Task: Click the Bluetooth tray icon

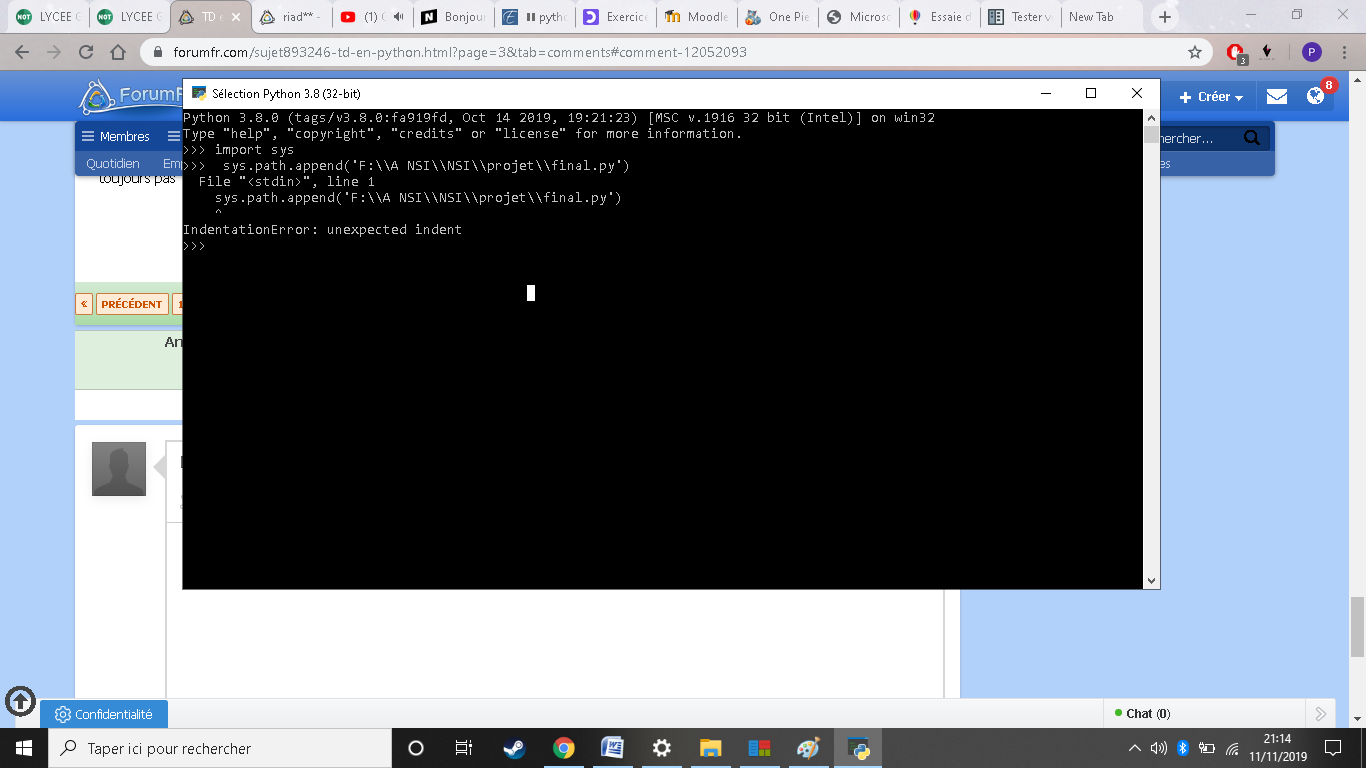Action: 1182,748
